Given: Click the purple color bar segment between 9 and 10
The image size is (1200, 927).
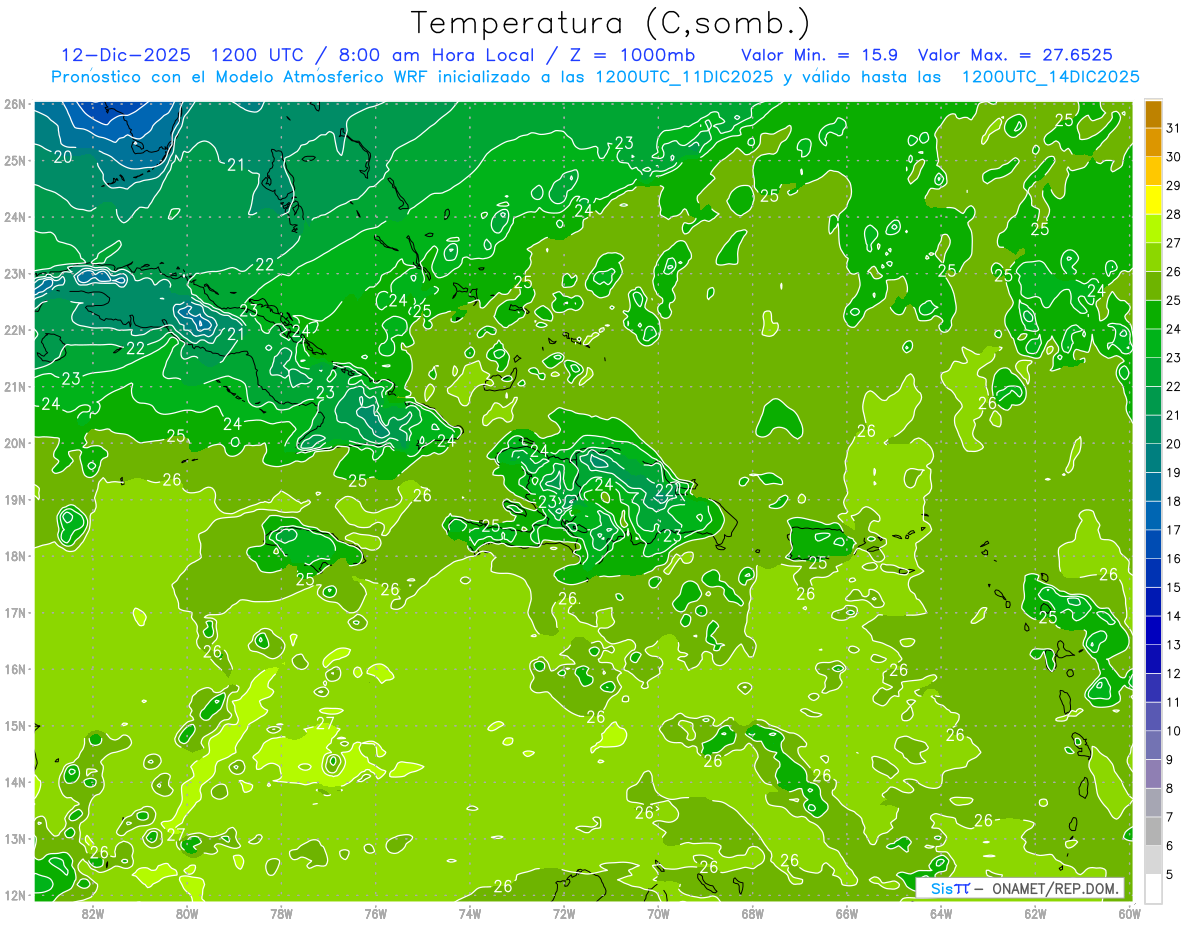Looking at the screenshot, I should coord(1153,747).
